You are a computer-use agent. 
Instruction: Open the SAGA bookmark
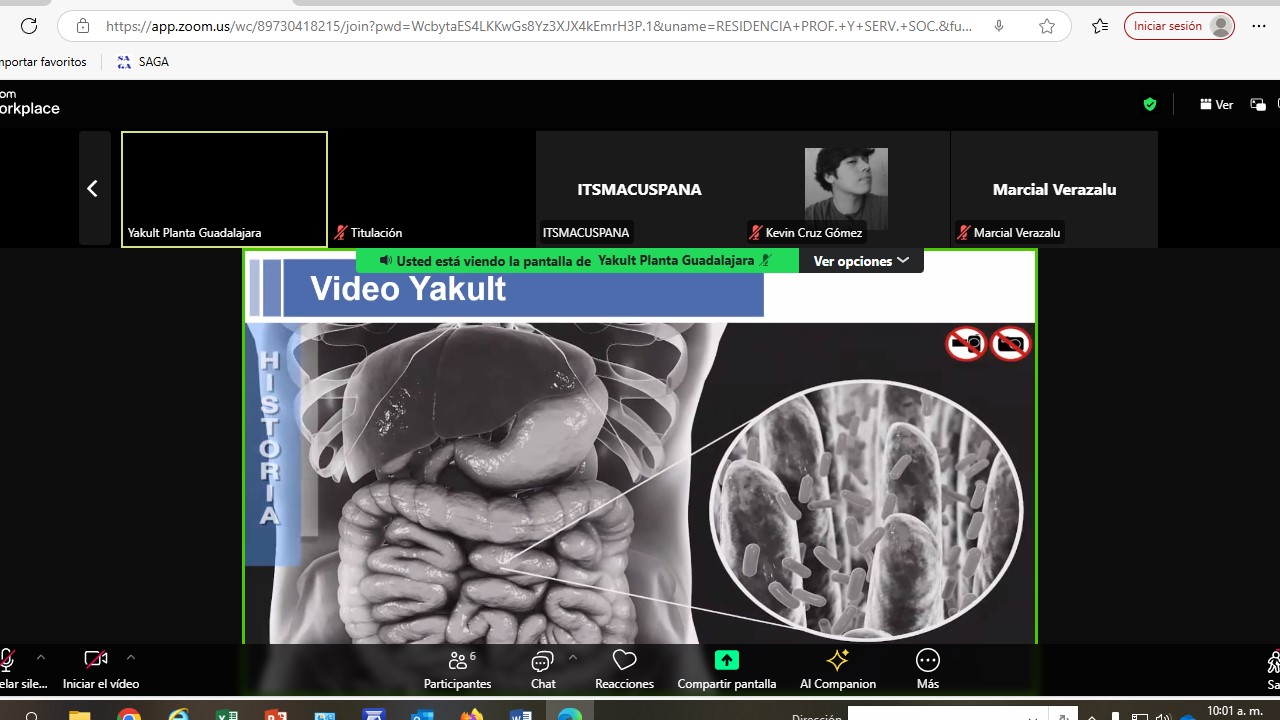143,62
